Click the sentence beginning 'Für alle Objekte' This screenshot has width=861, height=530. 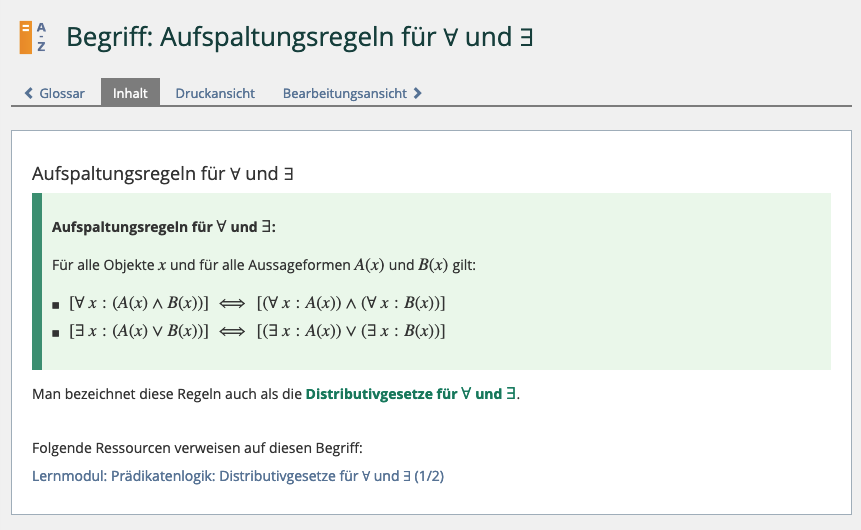tap(265, 265)
